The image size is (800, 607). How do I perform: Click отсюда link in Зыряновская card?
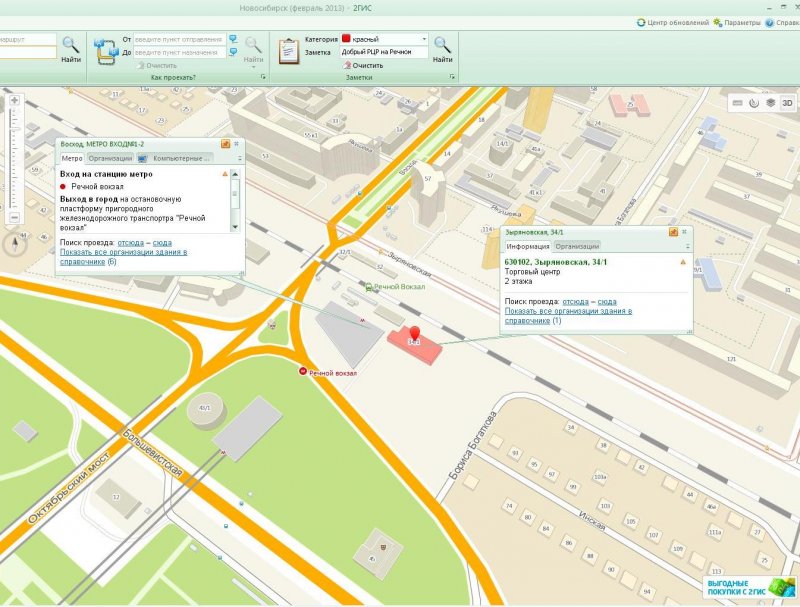(x=576, y=302)
